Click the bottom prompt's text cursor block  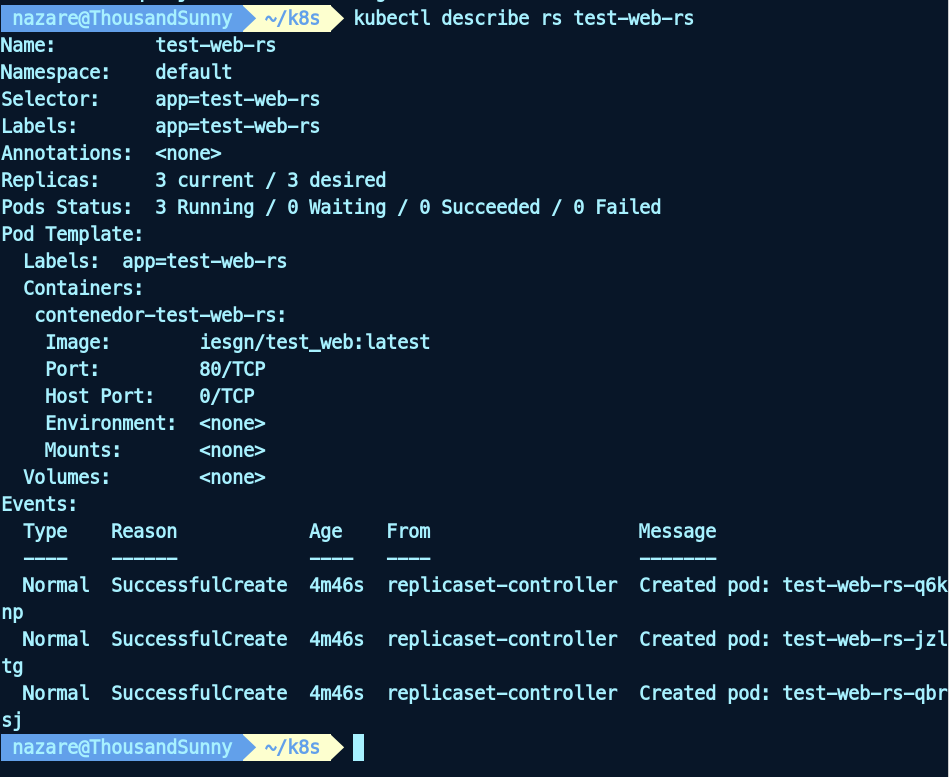pyautogui.click(x=358, y=747)
